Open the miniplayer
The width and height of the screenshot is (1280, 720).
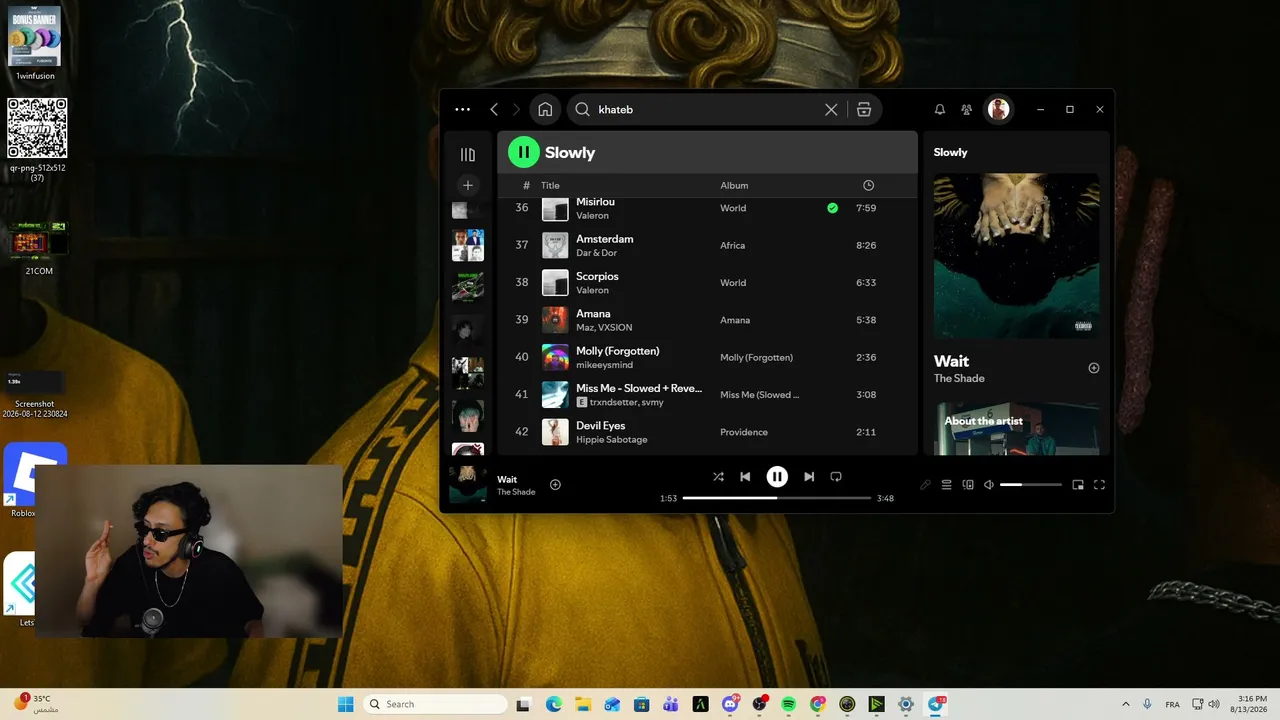pos(1078,485)
